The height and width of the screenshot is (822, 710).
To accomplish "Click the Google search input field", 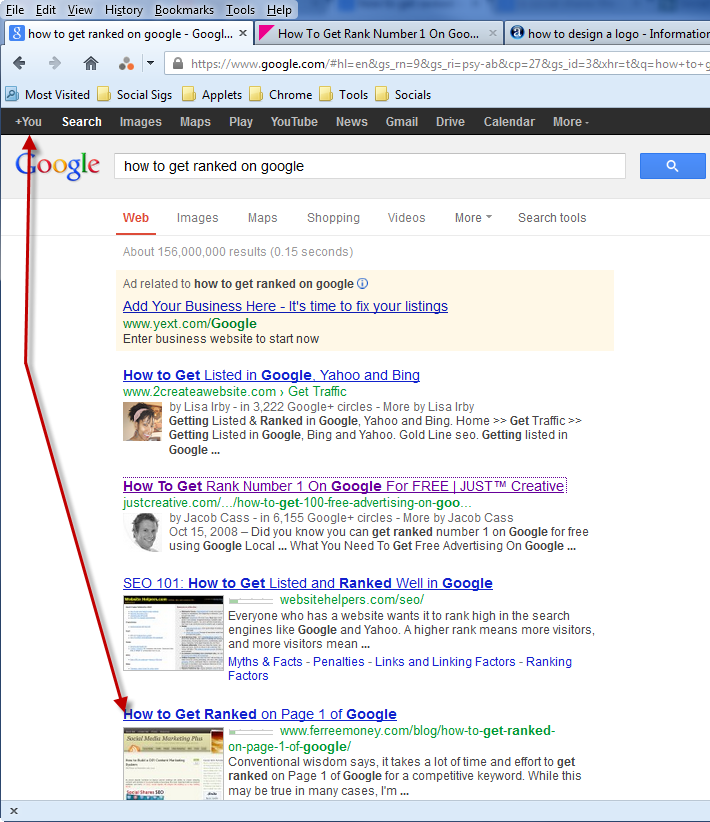I will pyautogui.click(x=370, y=166).
